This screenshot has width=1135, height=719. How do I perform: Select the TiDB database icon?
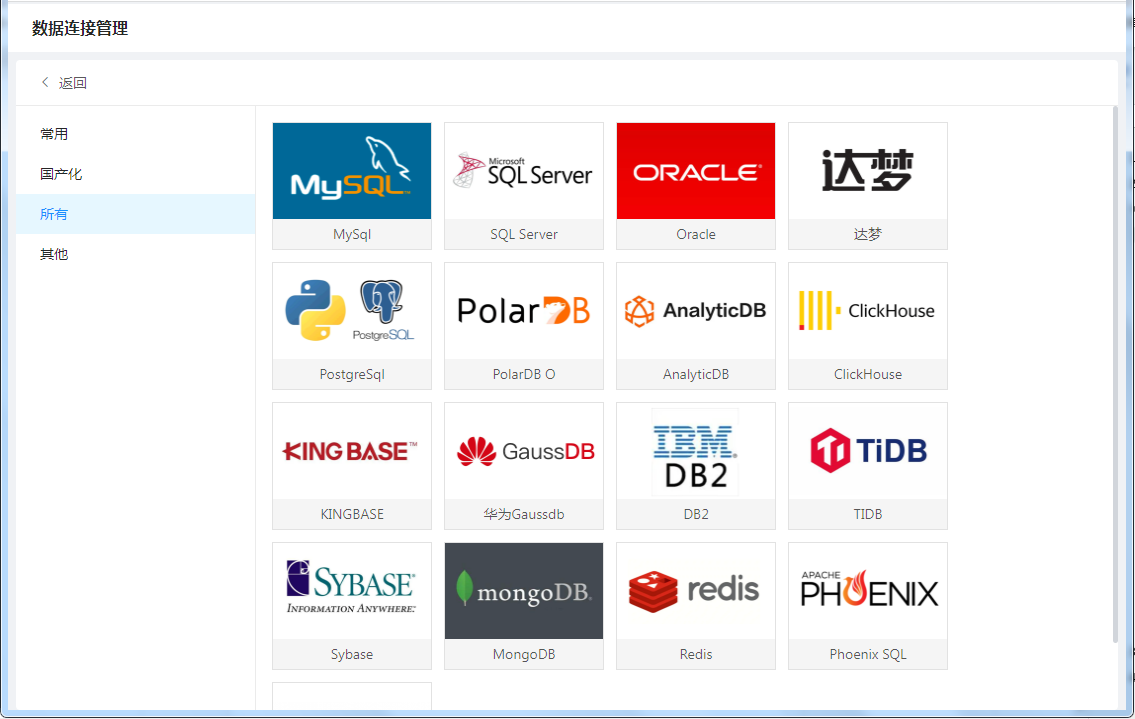[x=867, y=451]
